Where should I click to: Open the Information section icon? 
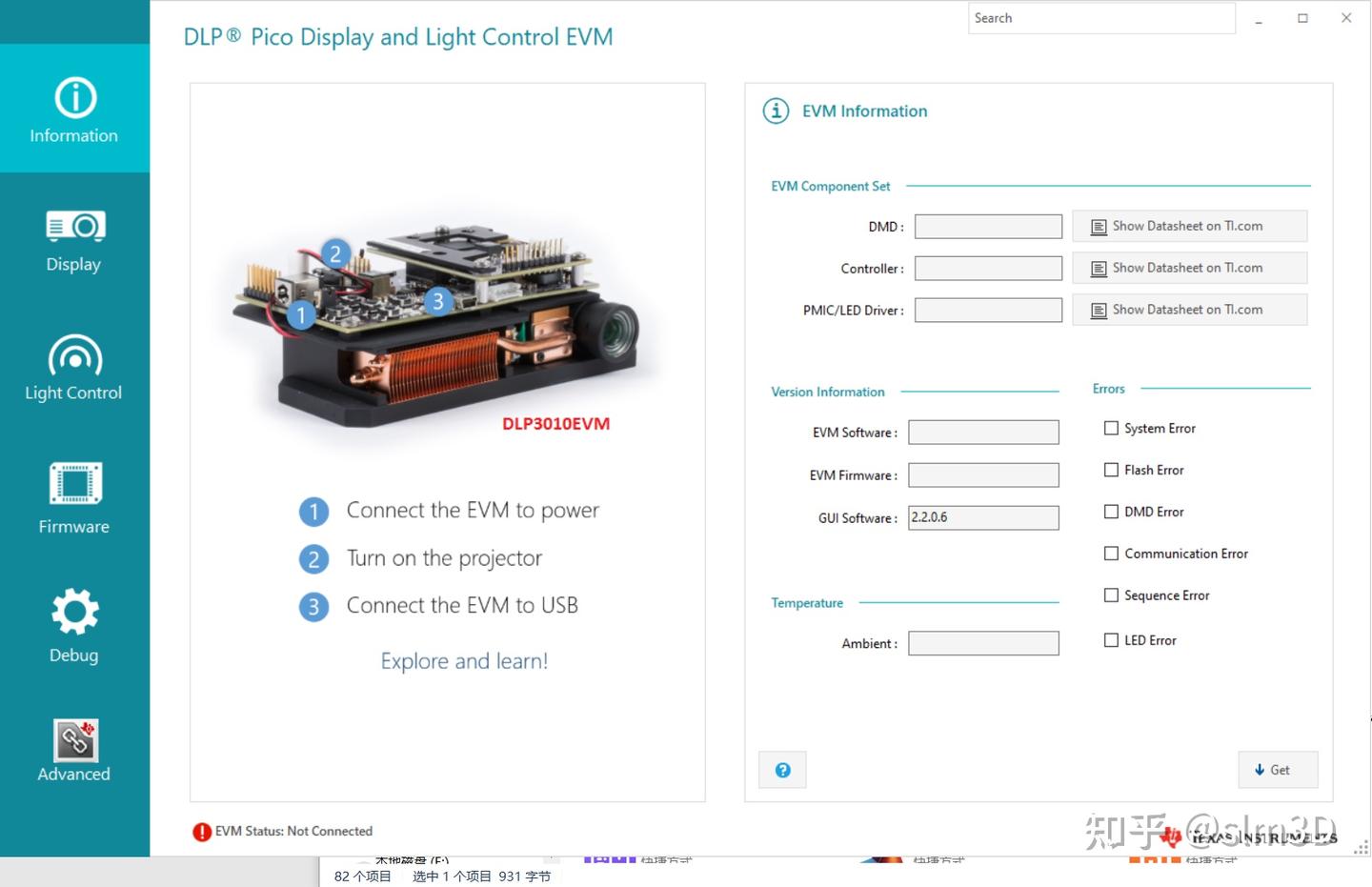[x=75, y=97]
